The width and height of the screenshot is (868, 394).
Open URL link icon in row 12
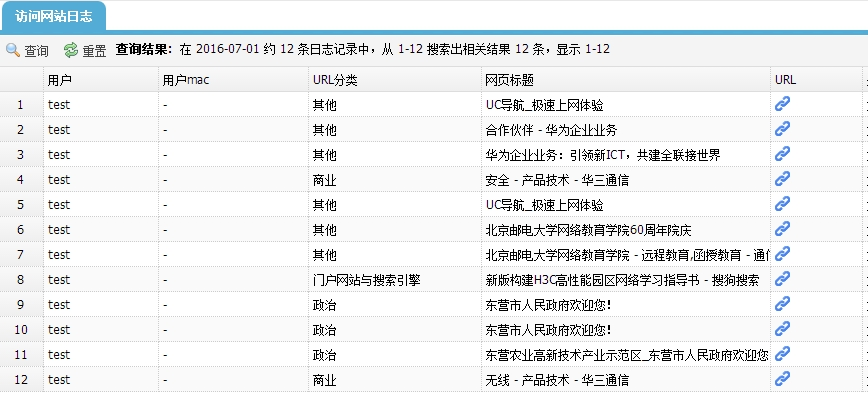click(x=782, y=379)
